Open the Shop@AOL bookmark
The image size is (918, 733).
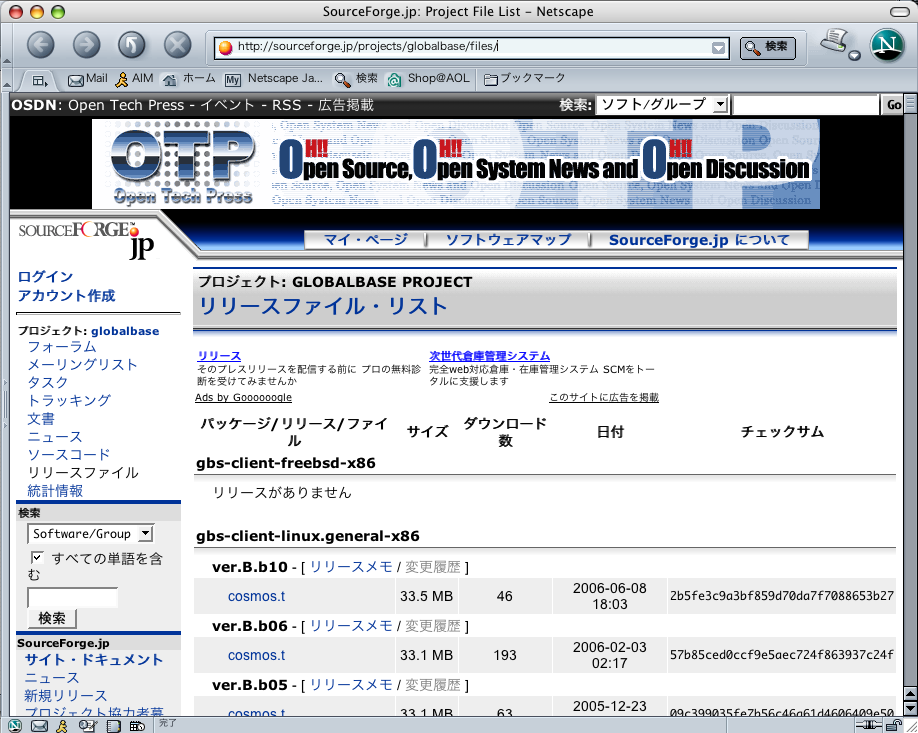tap(429, 79)
